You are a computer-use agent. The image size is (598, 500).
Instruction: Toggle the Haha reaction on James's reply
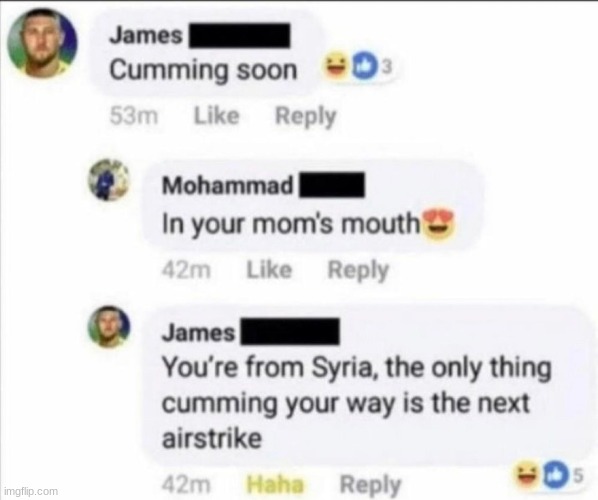275,485
